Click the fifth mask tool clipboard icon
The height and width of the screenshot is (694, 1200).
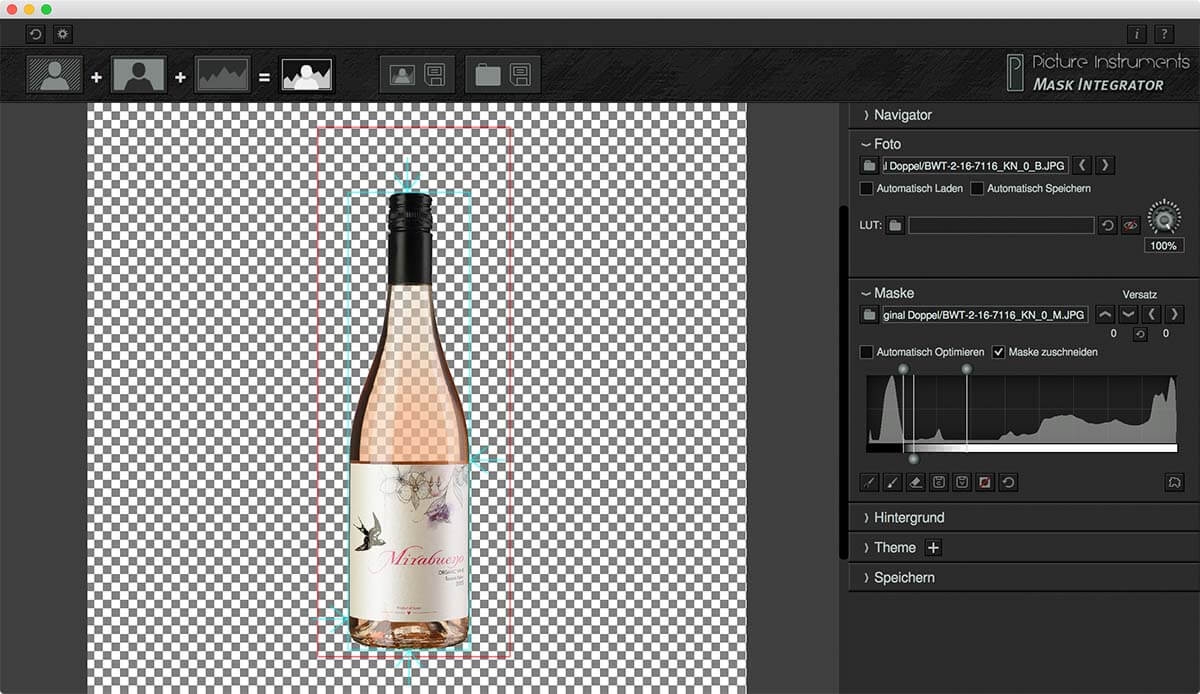[x=962, y=483]
